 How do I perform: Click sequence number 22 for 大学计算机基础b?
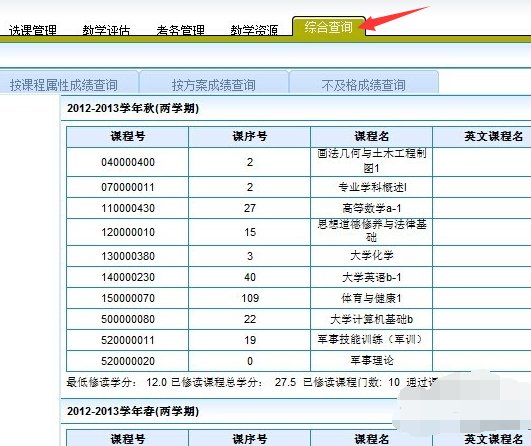click(250, 319)
